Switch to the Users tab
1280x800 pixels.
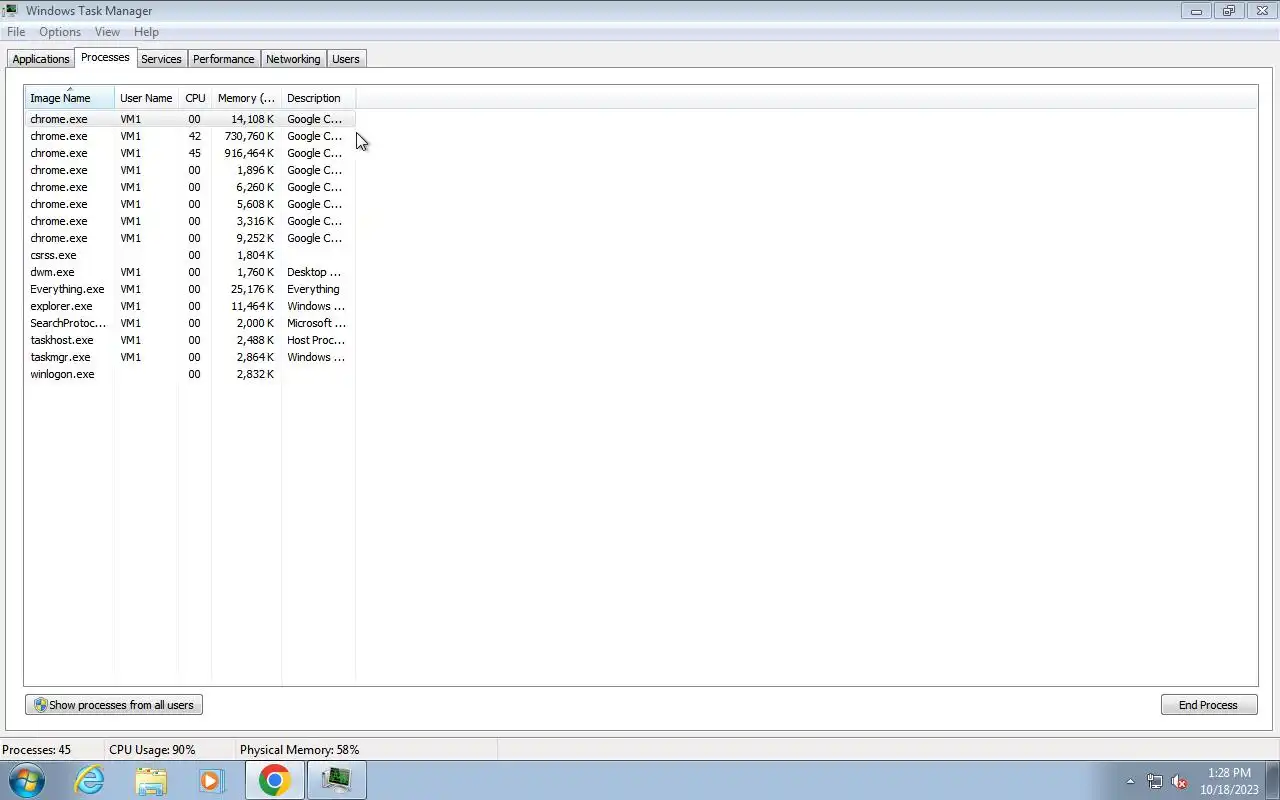(346, 59)
